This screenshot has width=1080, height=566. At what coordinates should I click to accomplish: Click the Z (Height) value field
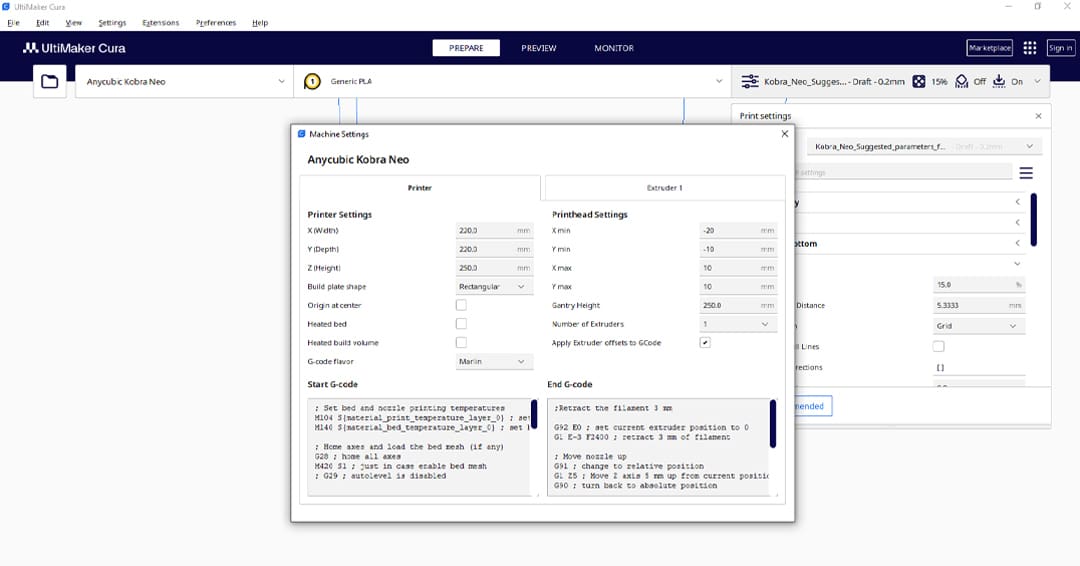coord(494,268)
